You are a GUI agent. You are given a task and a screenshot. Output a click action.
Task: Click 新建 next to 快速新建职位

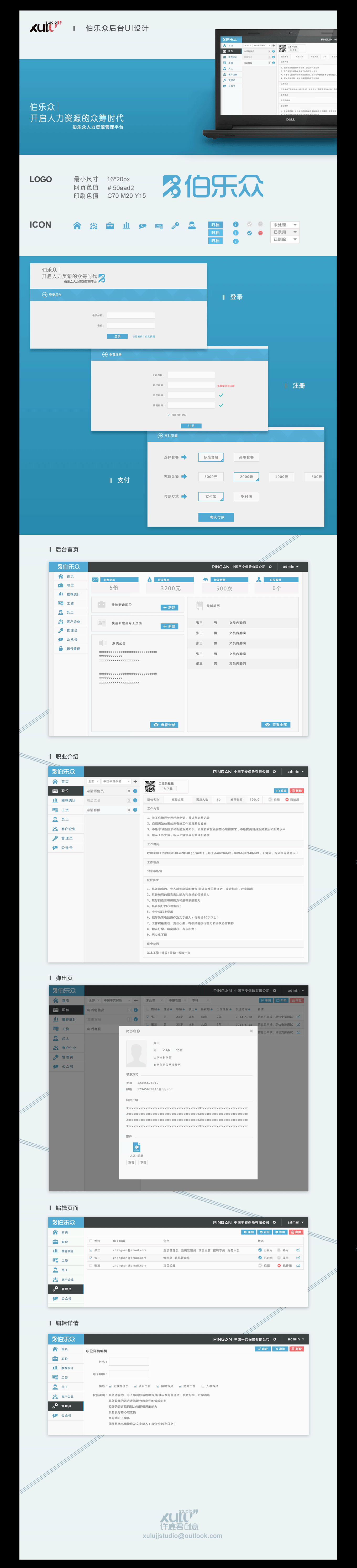pyautogui.click(x=169, y=607)
